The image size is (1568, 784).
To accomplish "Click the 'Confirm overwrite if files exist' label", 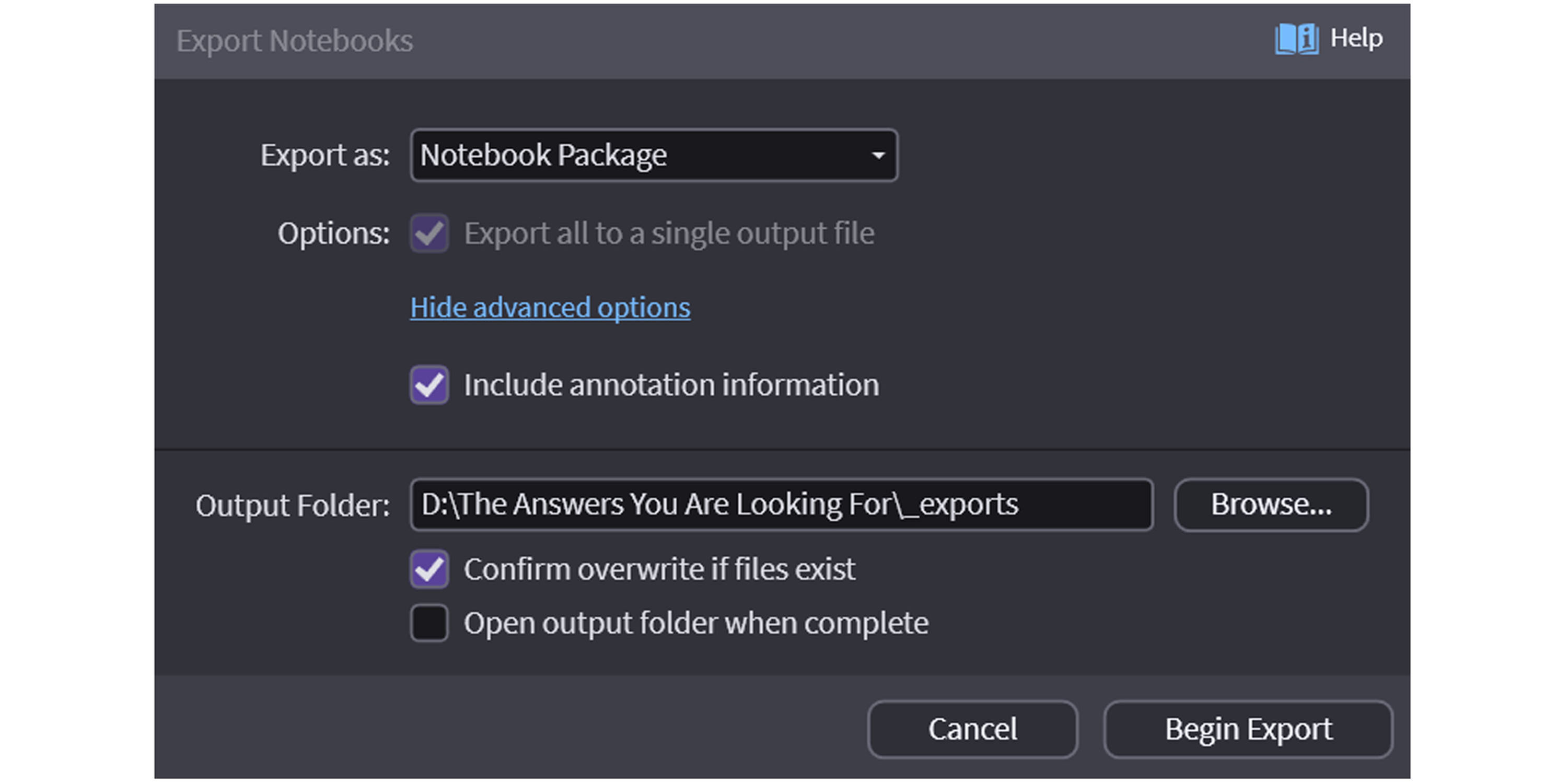I will pyautogui.click(x=659, y=569).
